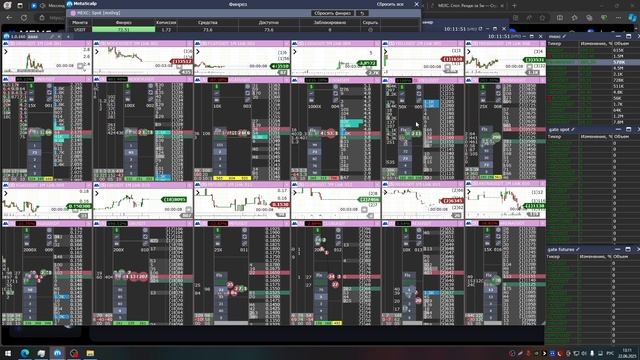Expand arrow on top-left chart with 2.8 scale
Screen dimensions: 640x360
tap(6, 51)
